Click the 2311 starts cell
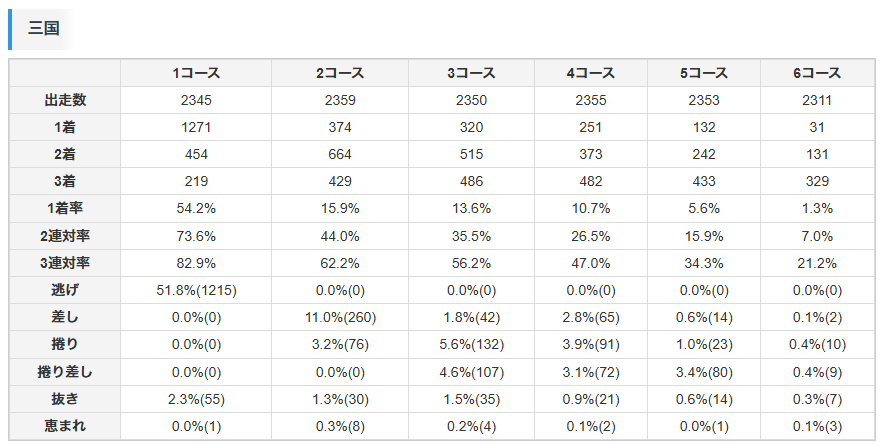 817,100
